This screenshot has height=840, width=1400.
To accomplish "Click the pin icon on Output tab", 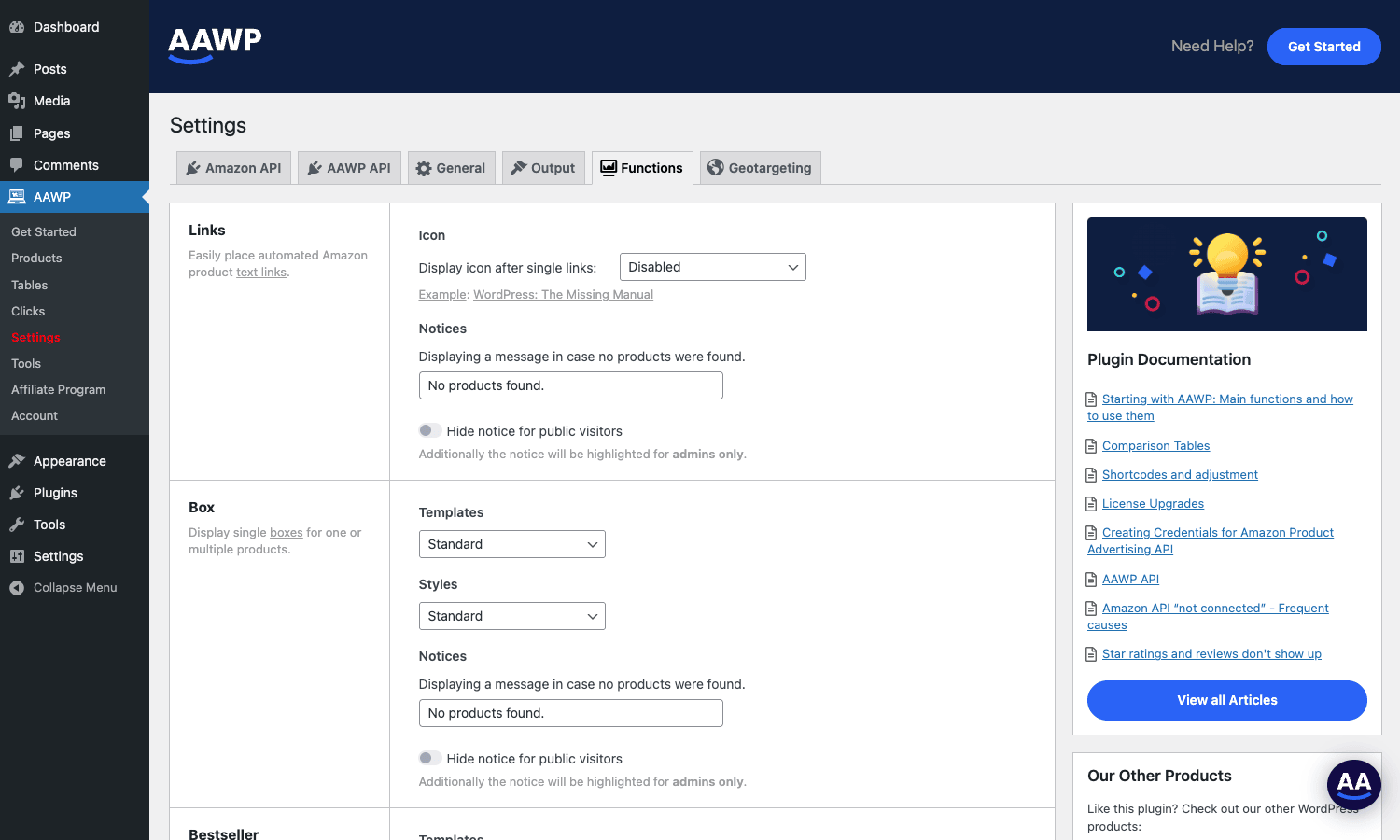I will (x=519, y=168).
